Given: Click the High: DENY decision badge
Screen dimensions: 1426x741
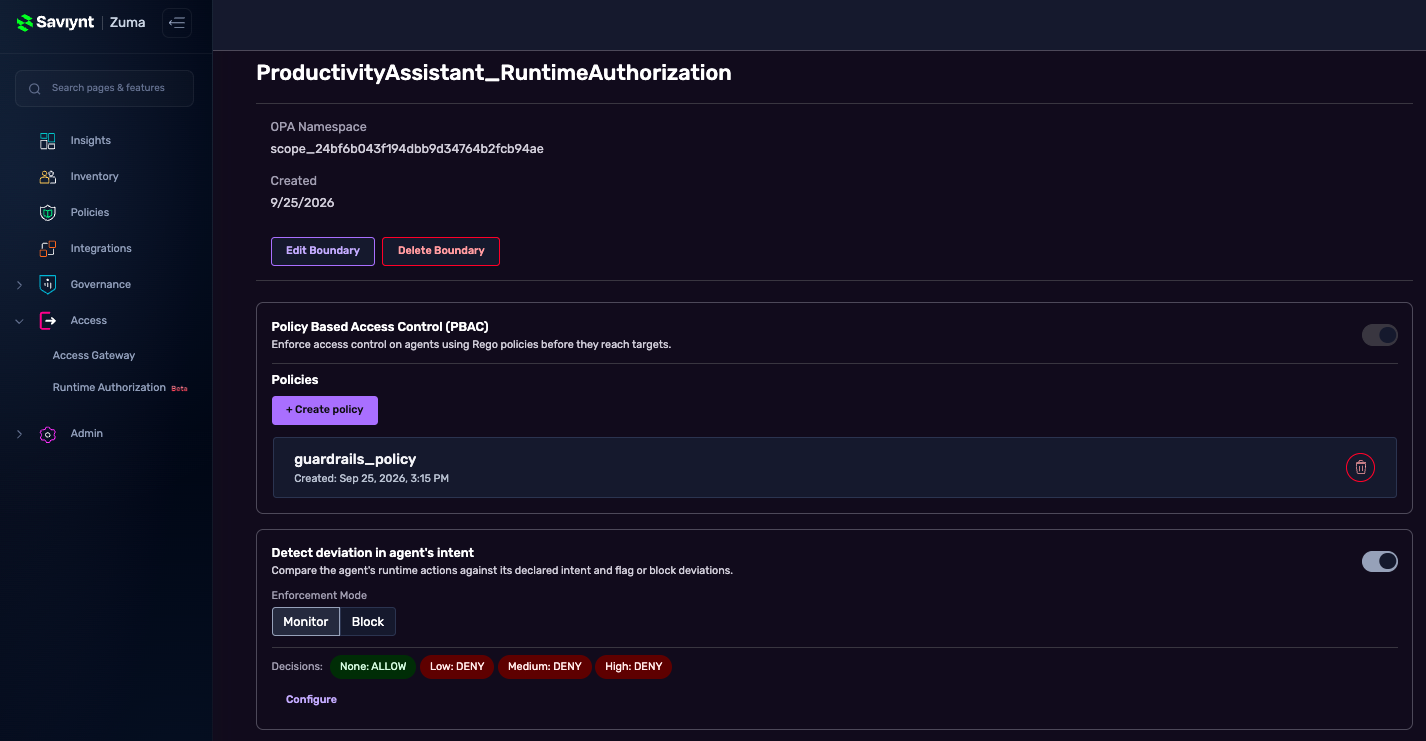Looking at the screenshot, I should tap(633, 667).
